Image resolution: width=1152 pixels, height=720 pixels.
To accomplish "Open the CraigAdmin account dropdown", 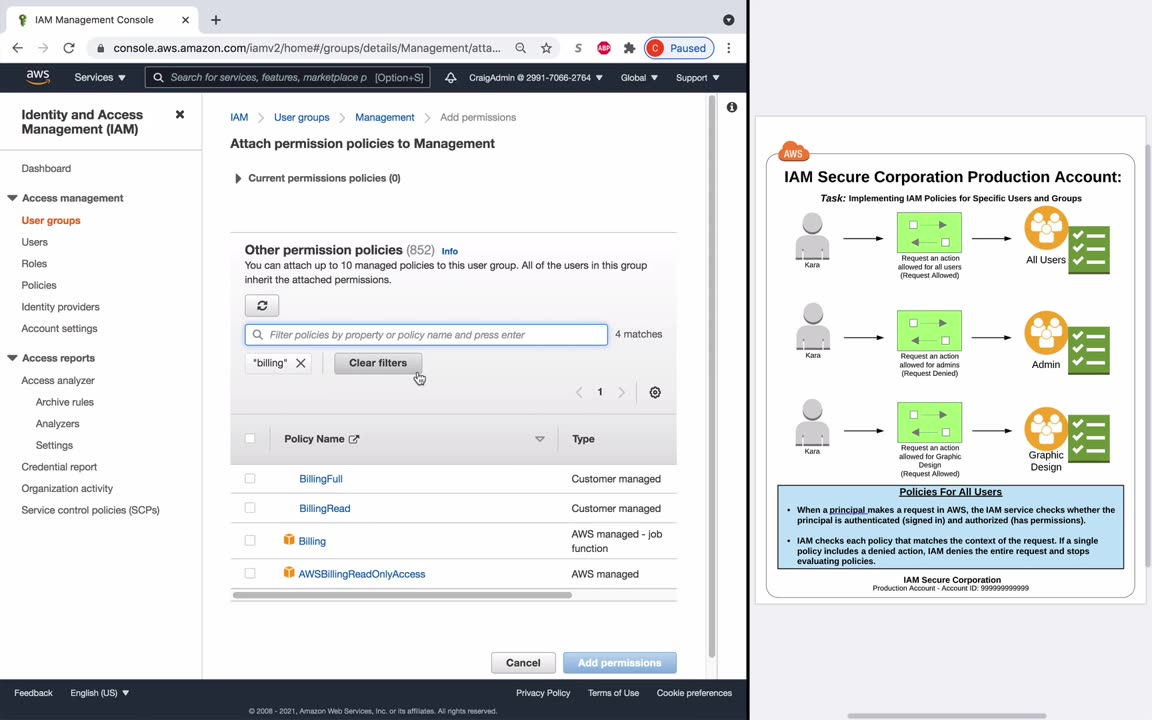I will coord(536,77).
